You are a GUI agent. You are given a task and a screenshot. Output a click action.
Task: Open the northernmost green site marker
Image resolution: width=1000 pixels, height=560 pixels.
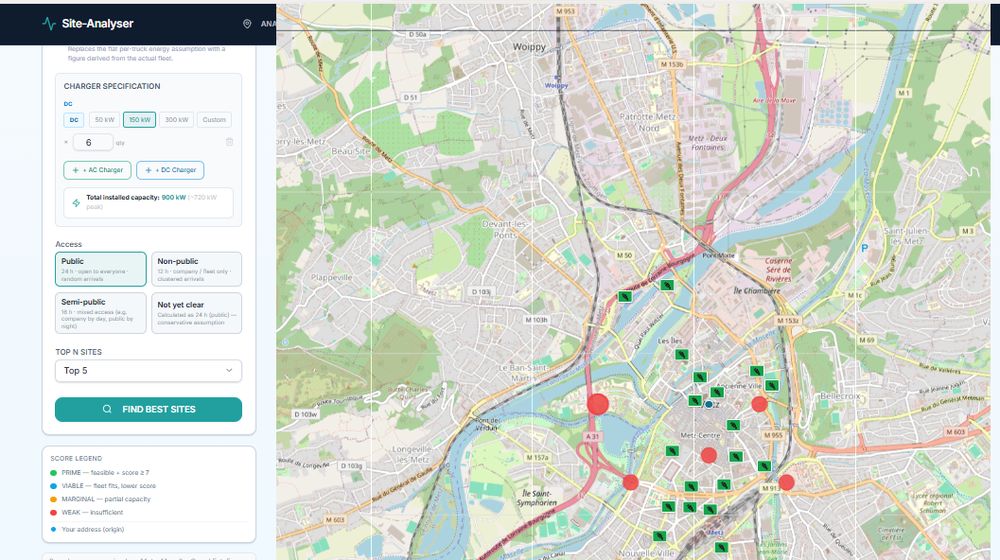coord(667,285)
